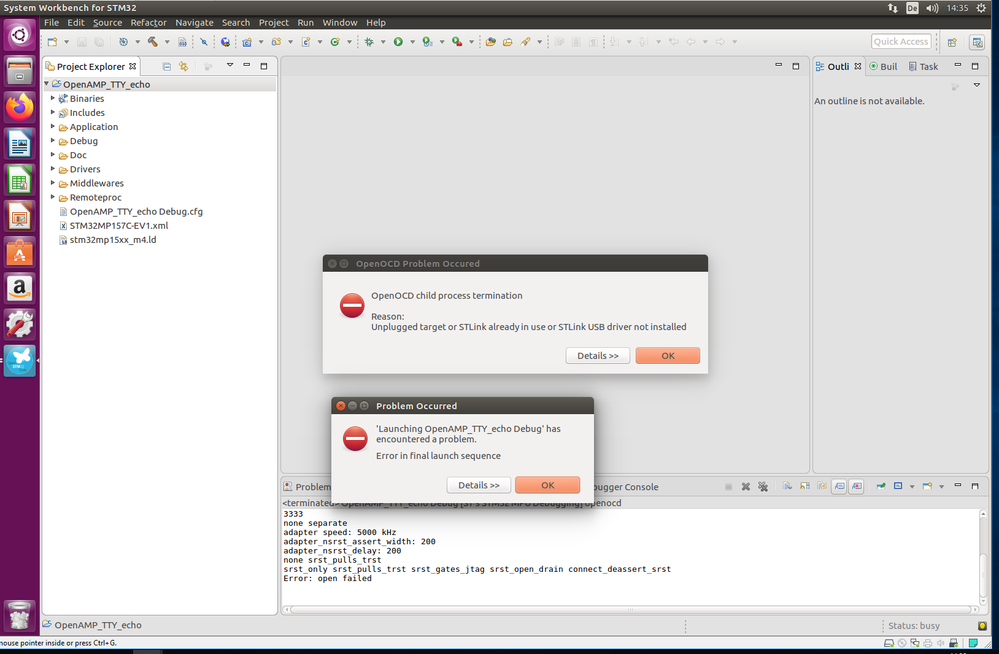
Task: Switch to the Task list tab
Action: click(923, 66)
